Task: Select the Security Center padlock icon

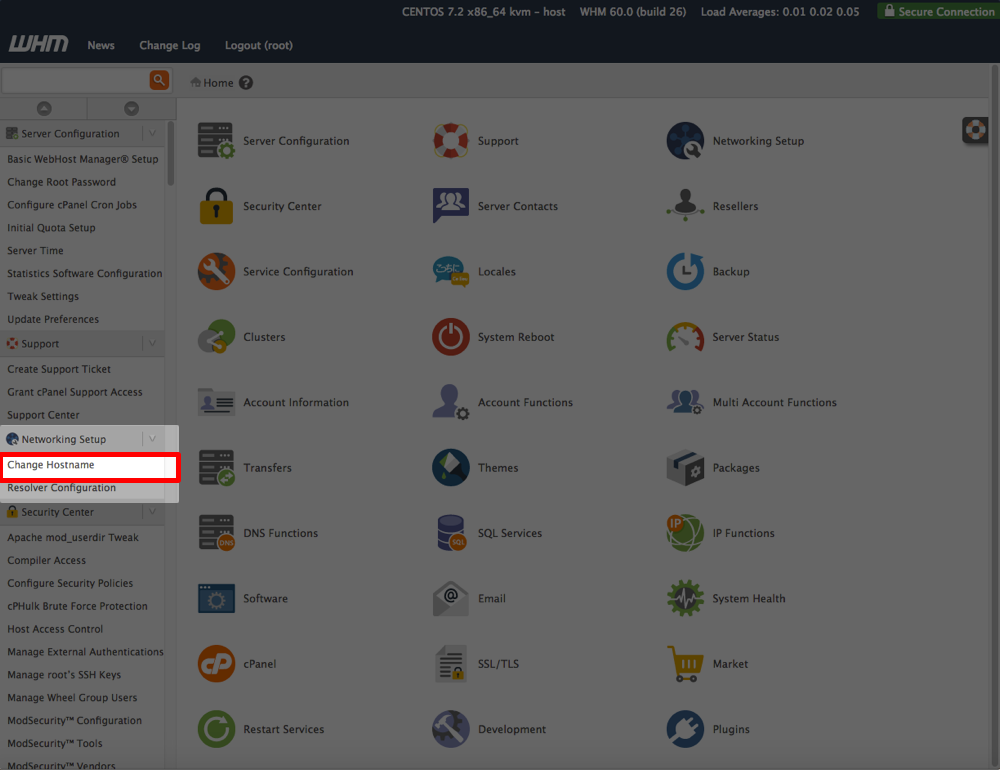Action: coord(215,206)
